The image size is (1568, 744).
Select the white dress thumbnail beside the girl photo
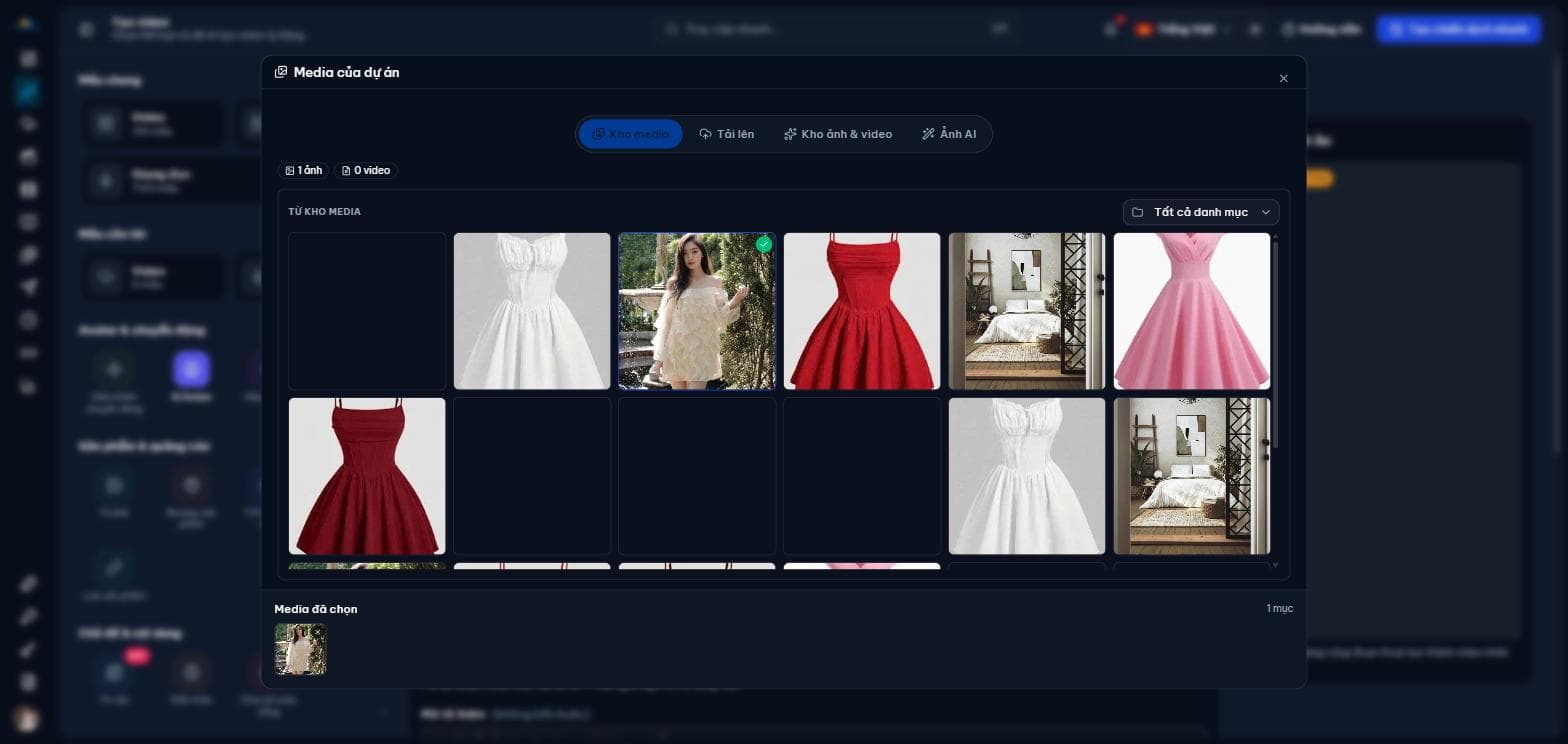[532, 311]
